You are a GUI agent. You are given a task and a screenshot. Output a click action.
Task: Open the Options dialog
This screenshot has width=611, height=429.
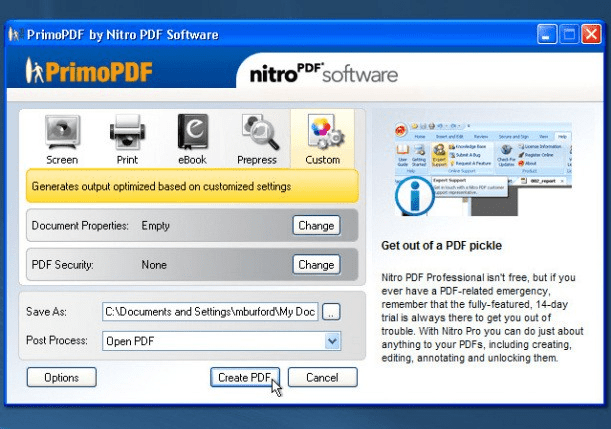[x=62, y=377]
